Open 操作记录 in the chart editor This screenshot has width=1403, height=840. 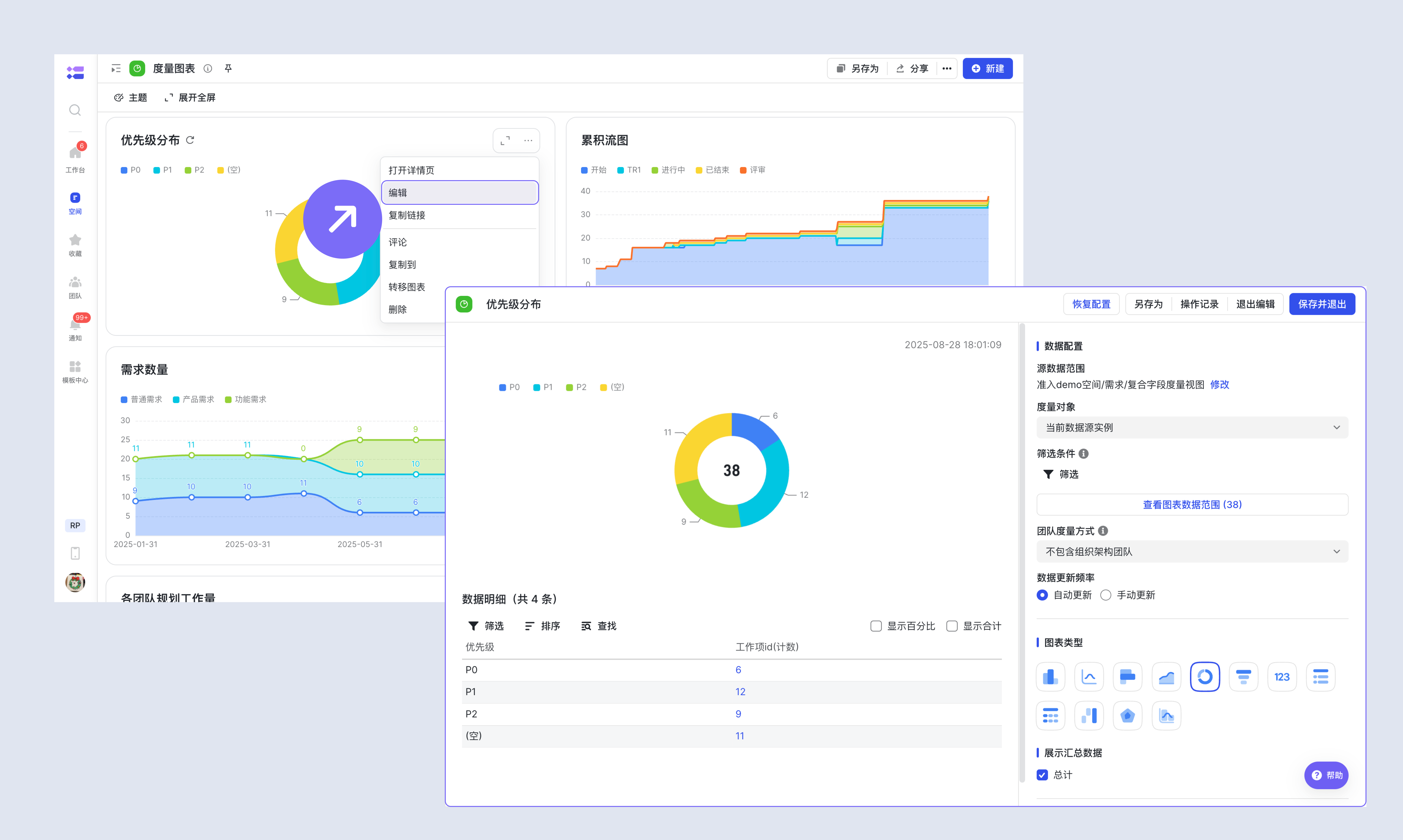(x=1199, y=304)
